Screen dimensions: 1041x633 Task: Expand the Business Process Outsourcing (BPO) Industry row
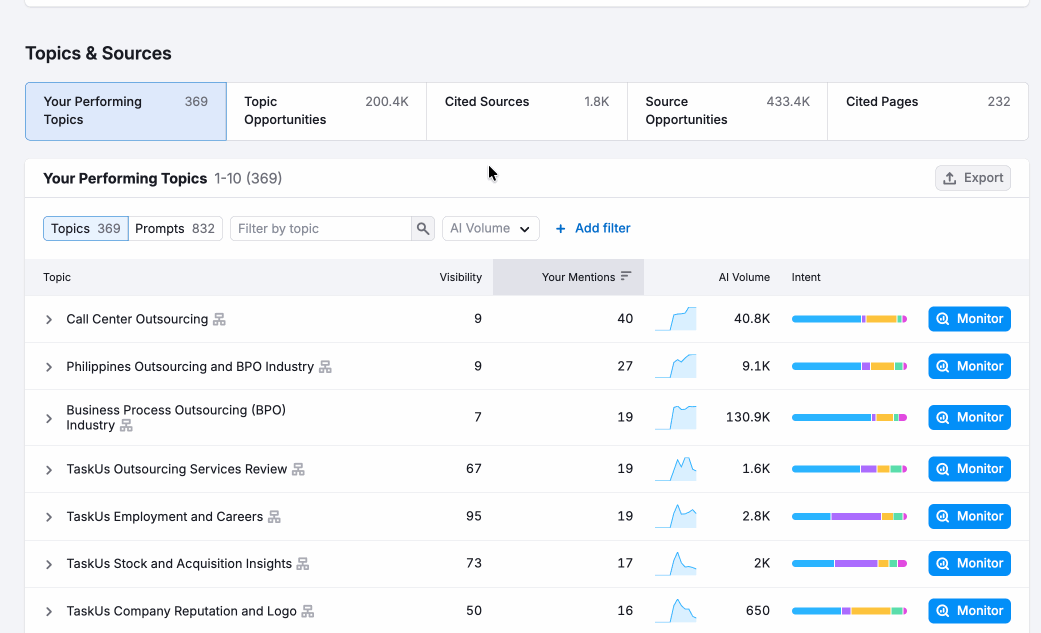point(48,418)
